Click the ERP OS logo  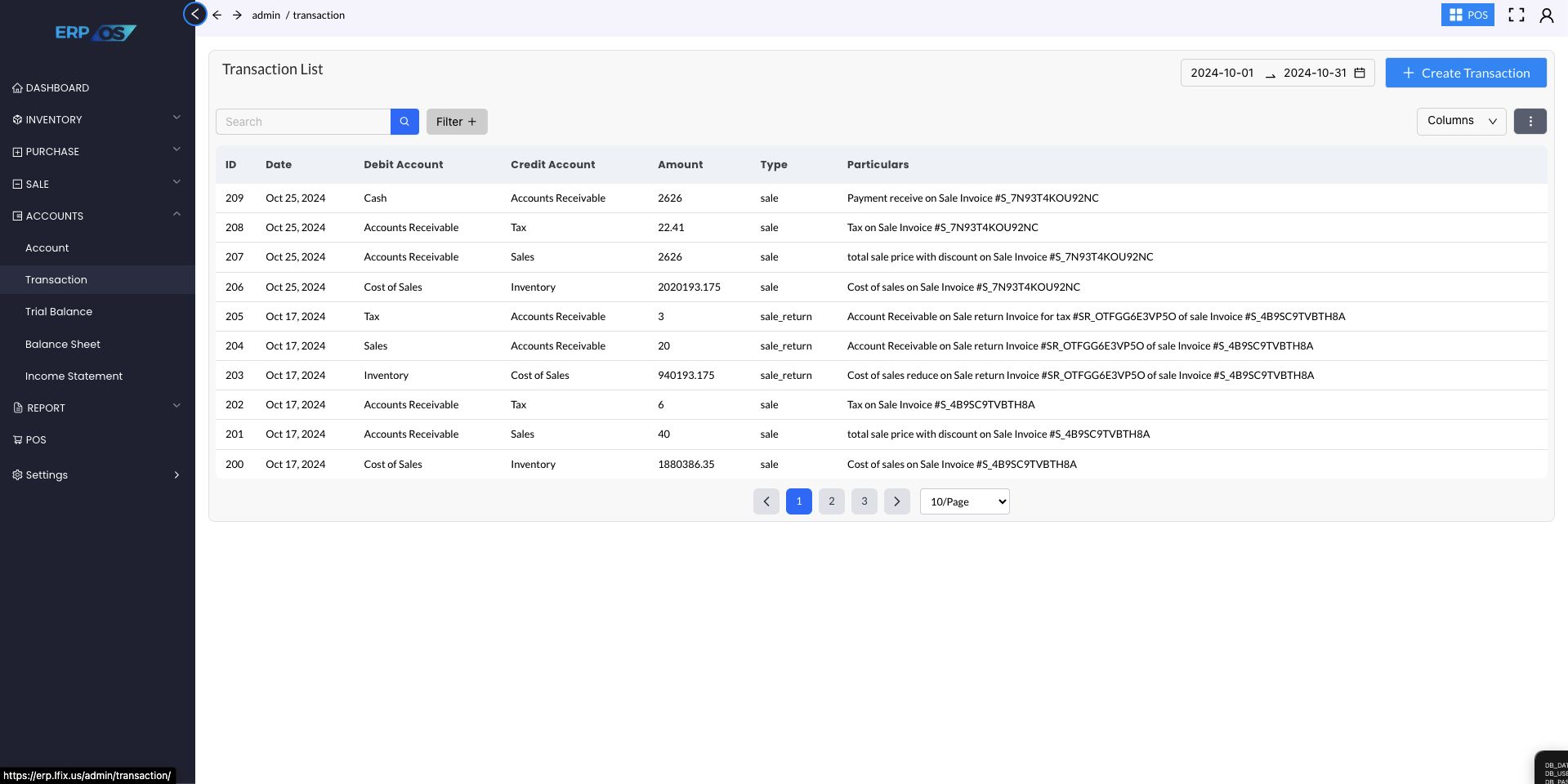pos(96,33)
